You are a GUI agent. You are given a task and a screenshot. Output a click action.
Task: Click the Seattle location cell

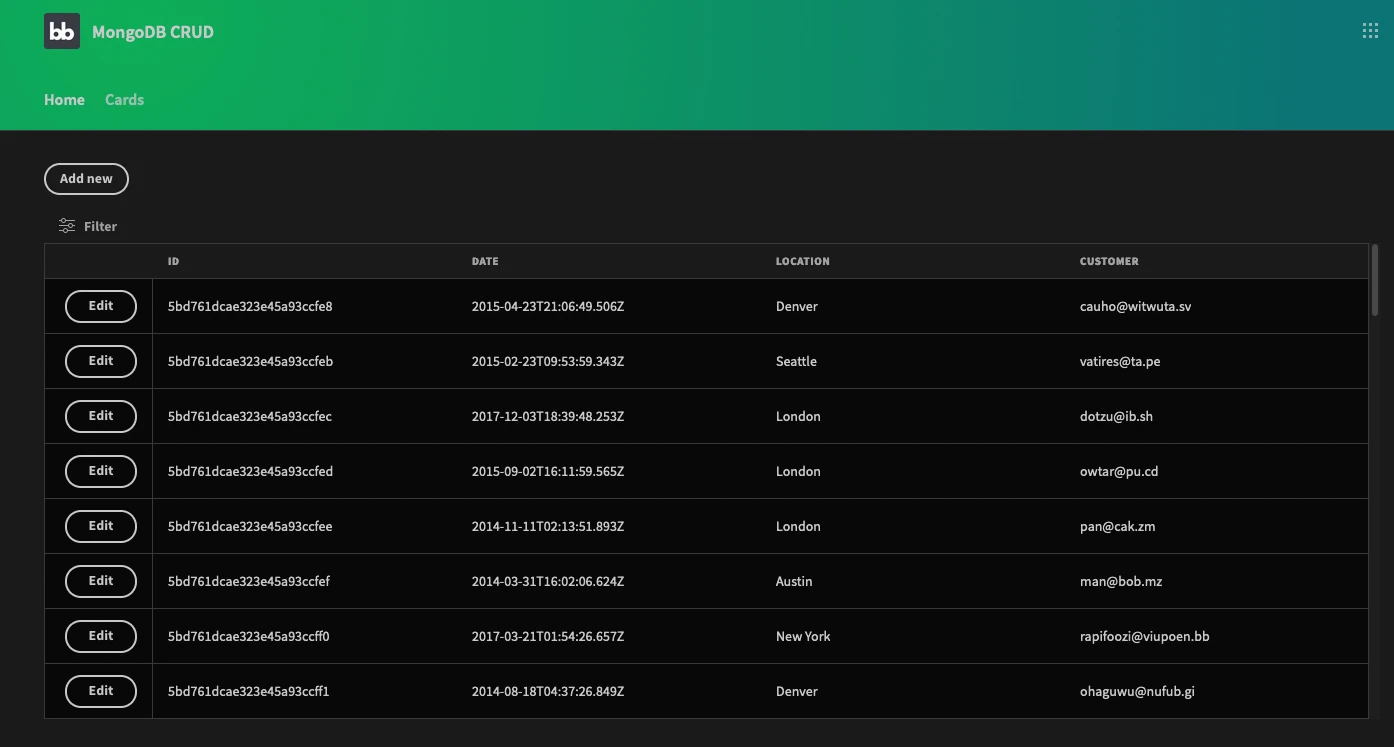(x=796, y=361)
